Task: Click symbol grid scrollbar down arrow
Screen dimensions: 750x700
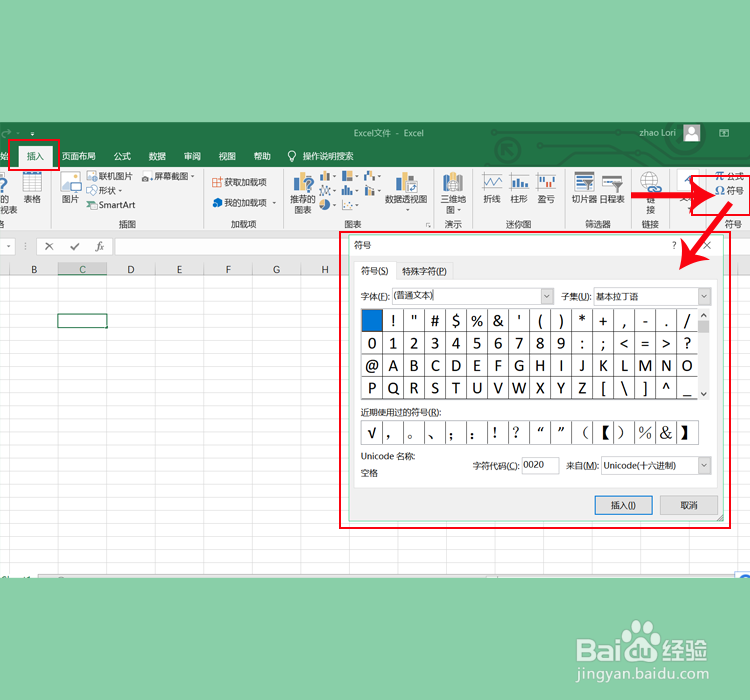Action: point(704,394)
